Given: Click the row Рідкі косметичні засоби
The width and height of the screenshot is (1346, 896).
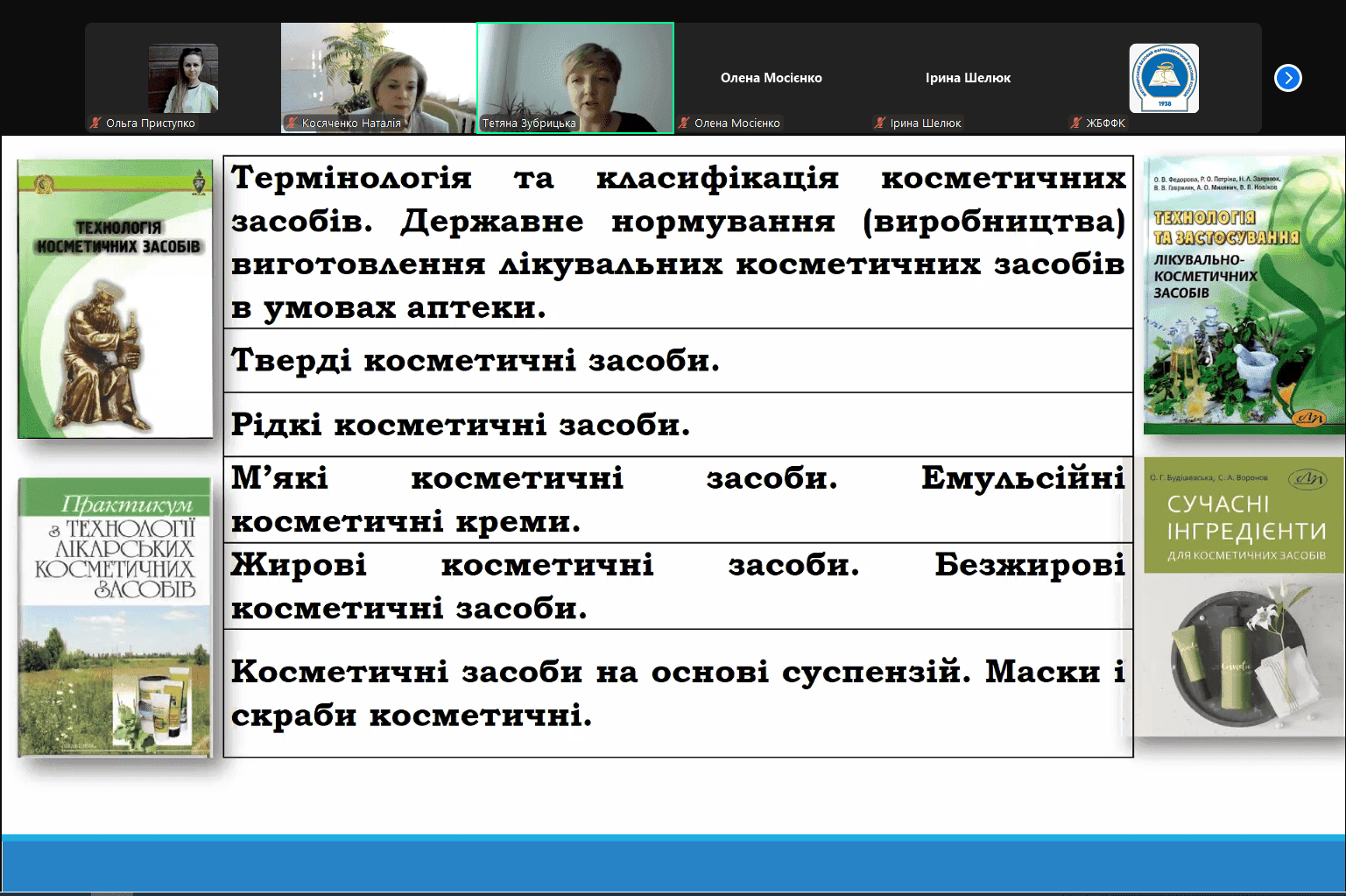Looking at the screenshot, I should [679, 425].
